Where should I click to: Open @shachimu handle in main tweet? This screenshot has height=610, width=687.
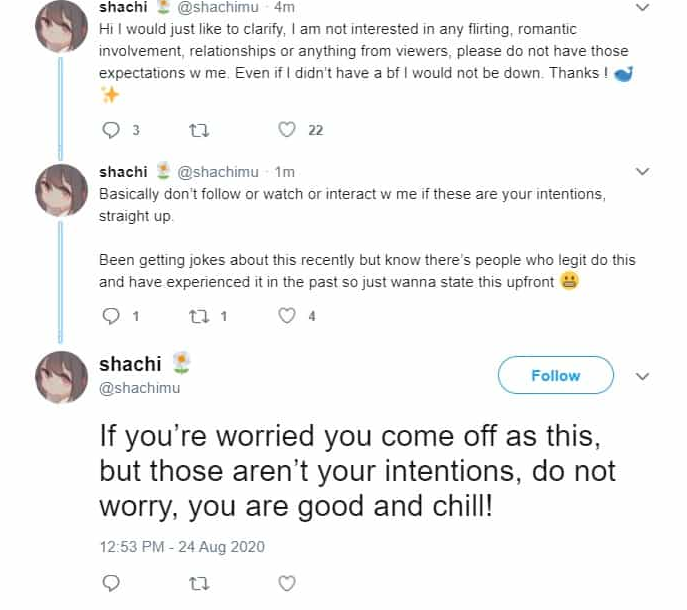140,388
